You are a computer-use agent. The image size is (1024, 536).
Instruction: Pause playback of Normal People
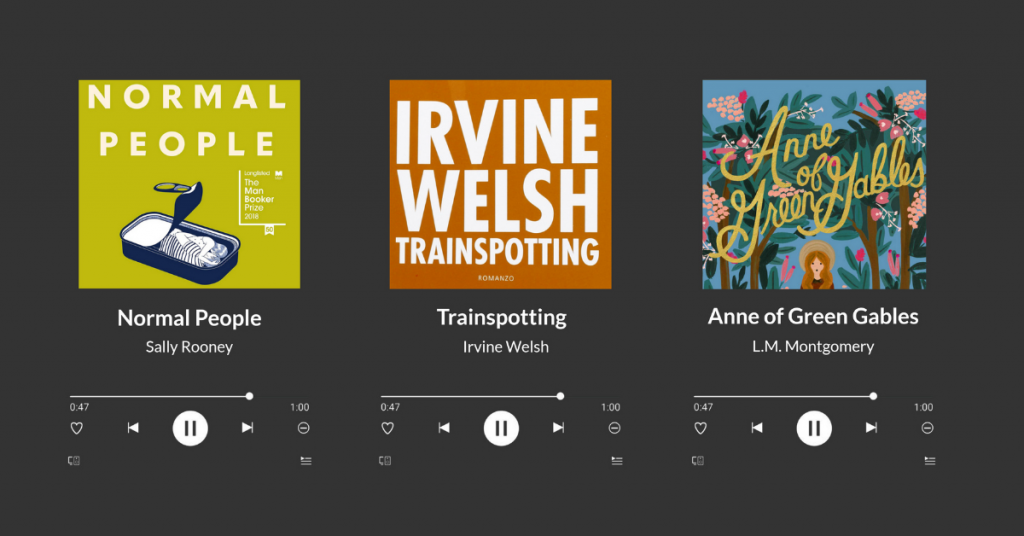click(x=190, y=428)
